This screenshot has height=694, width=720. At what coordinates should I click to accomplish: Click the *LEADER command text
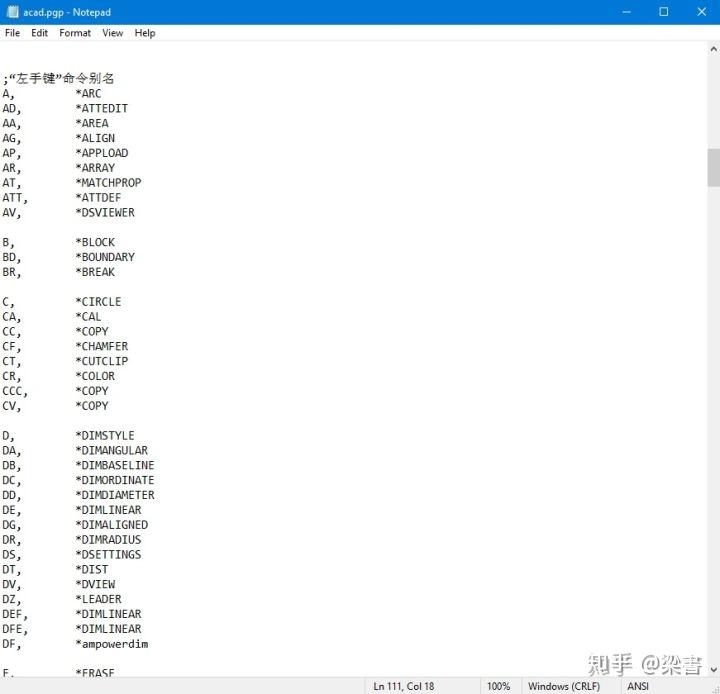(98, 599)
